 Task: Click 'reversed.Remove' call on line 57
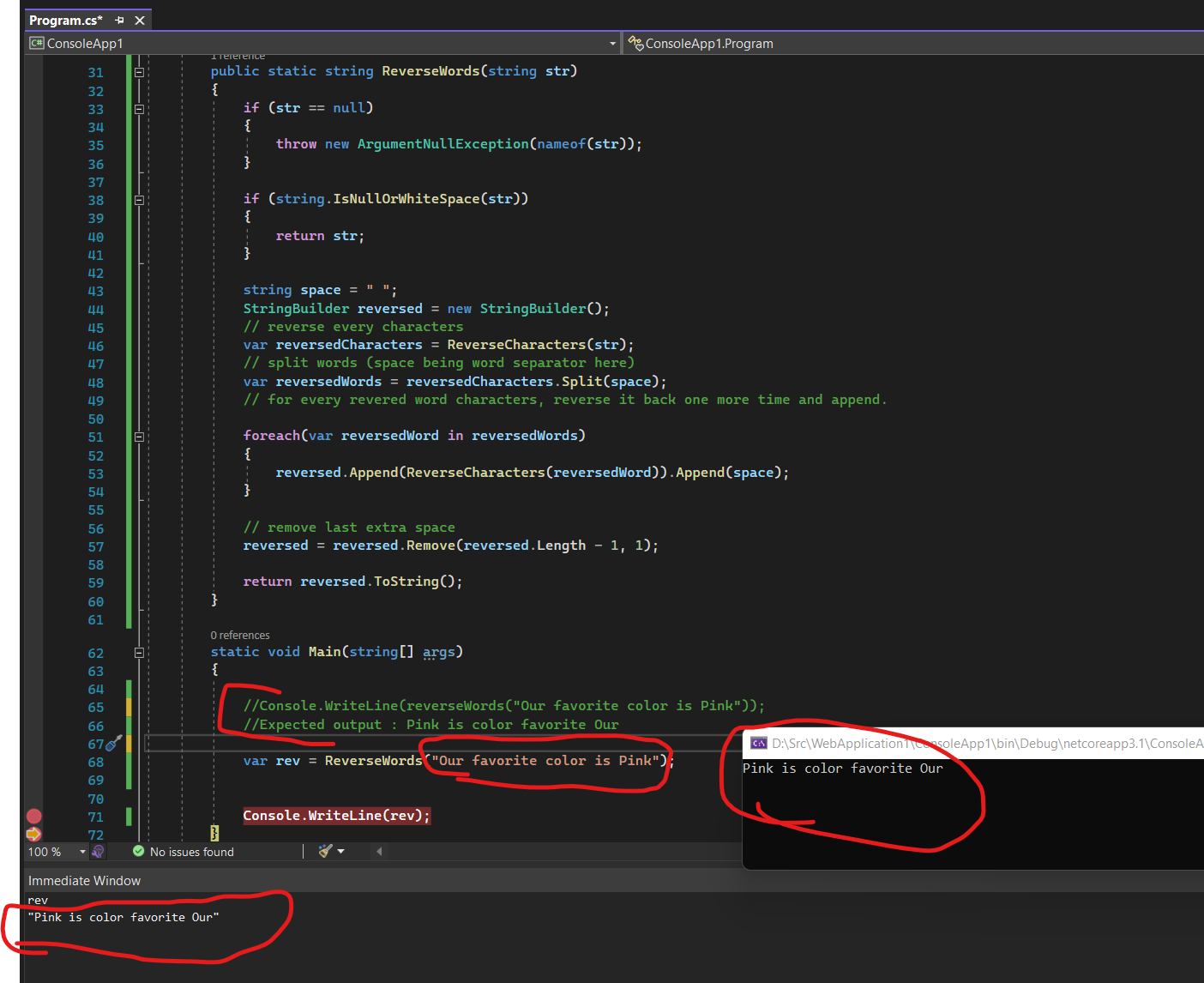pyautogui.click(x=394, y=546)
